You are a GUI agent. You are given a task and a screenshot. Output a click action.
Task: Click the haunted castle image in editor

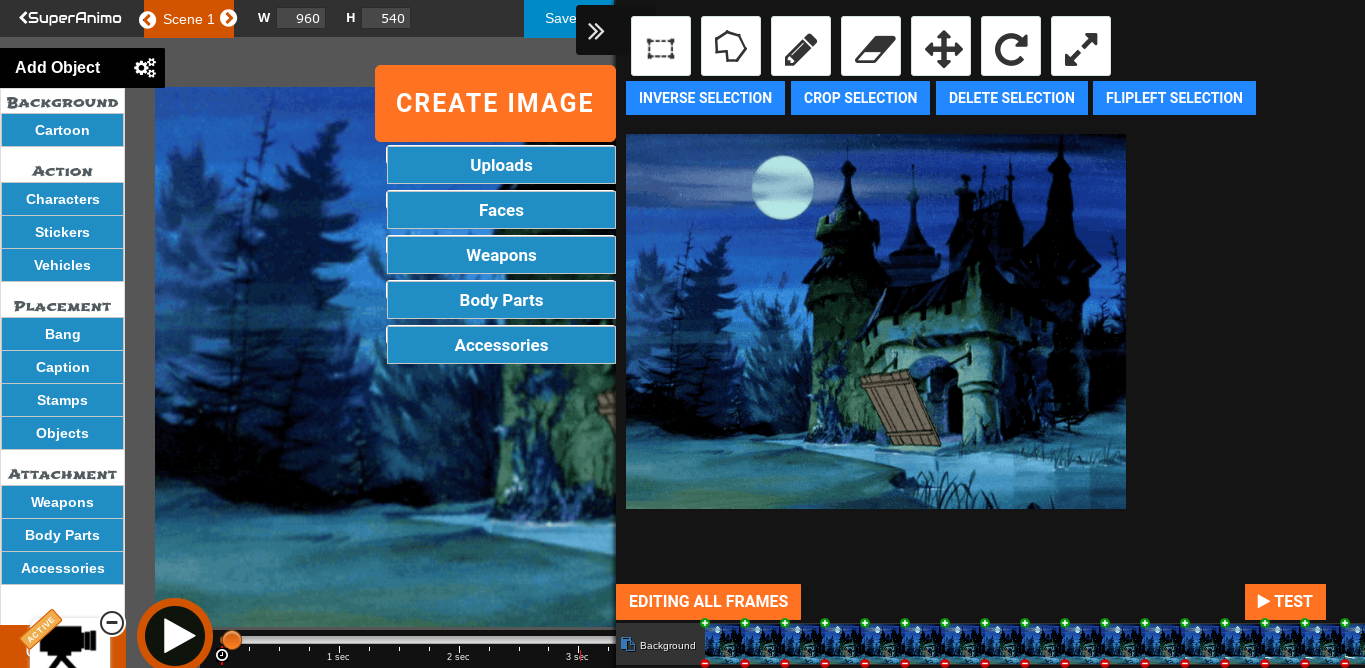[x=876, y=322]
